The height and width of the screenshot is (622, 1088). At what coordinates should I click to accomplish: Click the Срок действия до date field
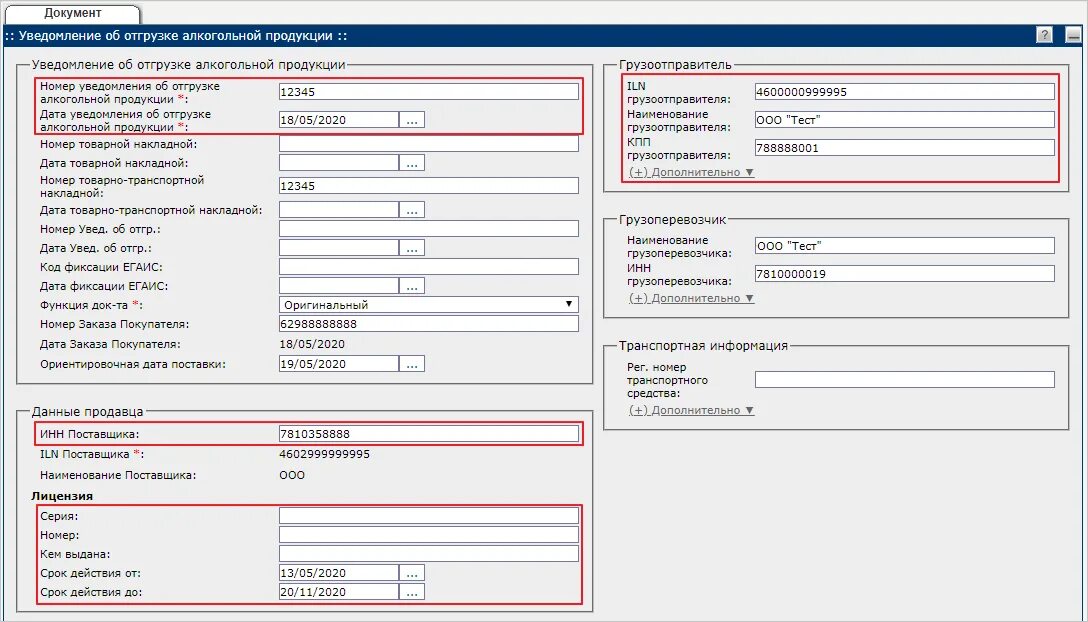(339, 592)
